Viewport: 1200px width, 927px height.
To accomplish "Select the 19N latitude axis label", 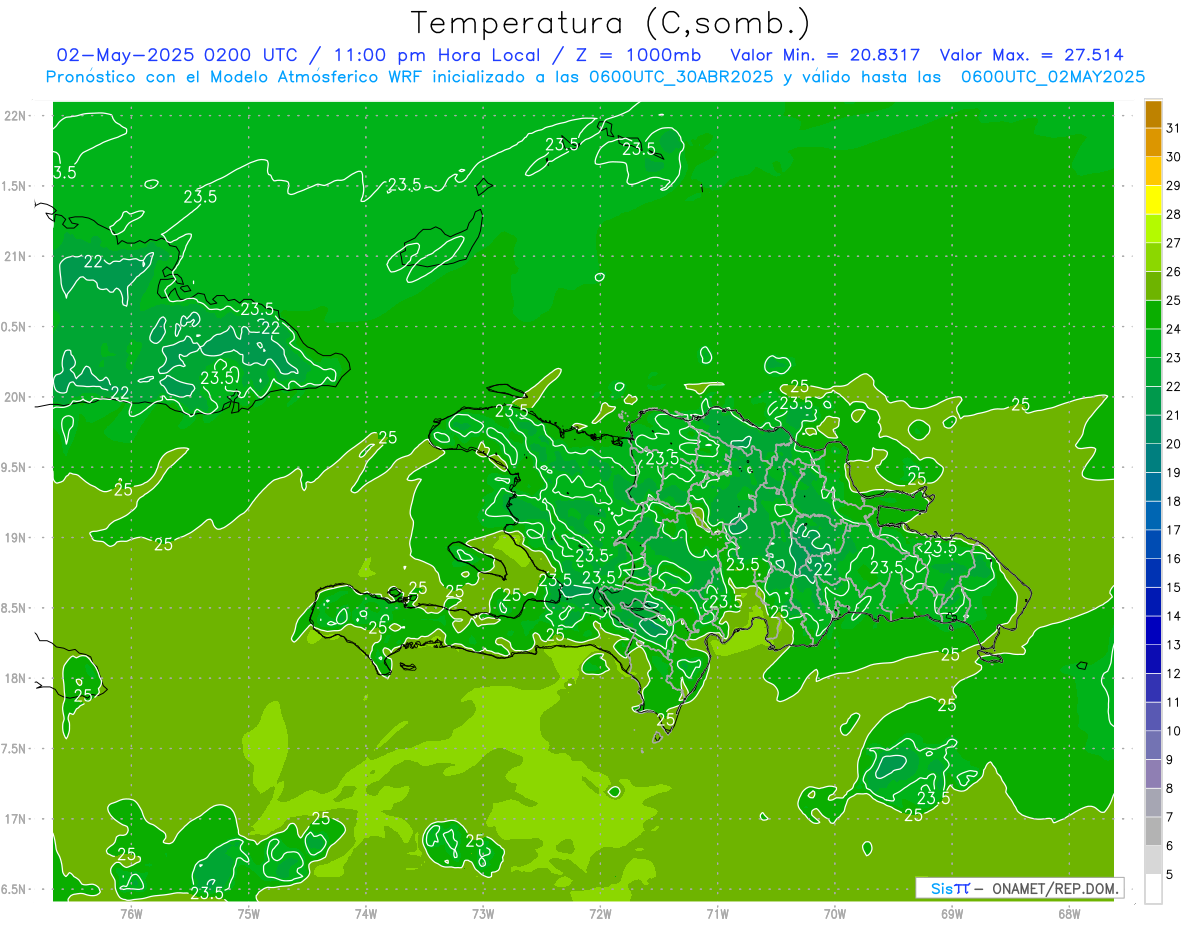I will tap(16, 538).
